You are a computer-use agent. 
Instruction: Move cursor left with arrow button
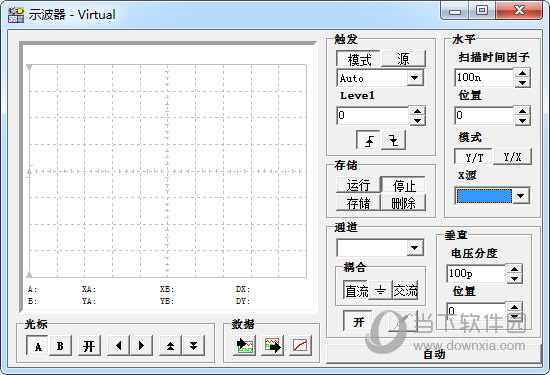(x=119, y=346)
